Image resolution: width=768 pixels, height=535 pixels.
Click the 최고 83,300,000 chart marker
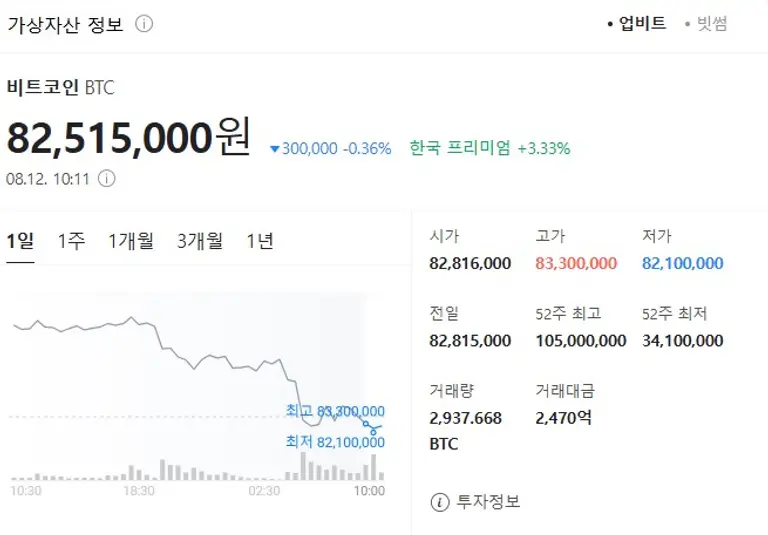click(335, 411)
